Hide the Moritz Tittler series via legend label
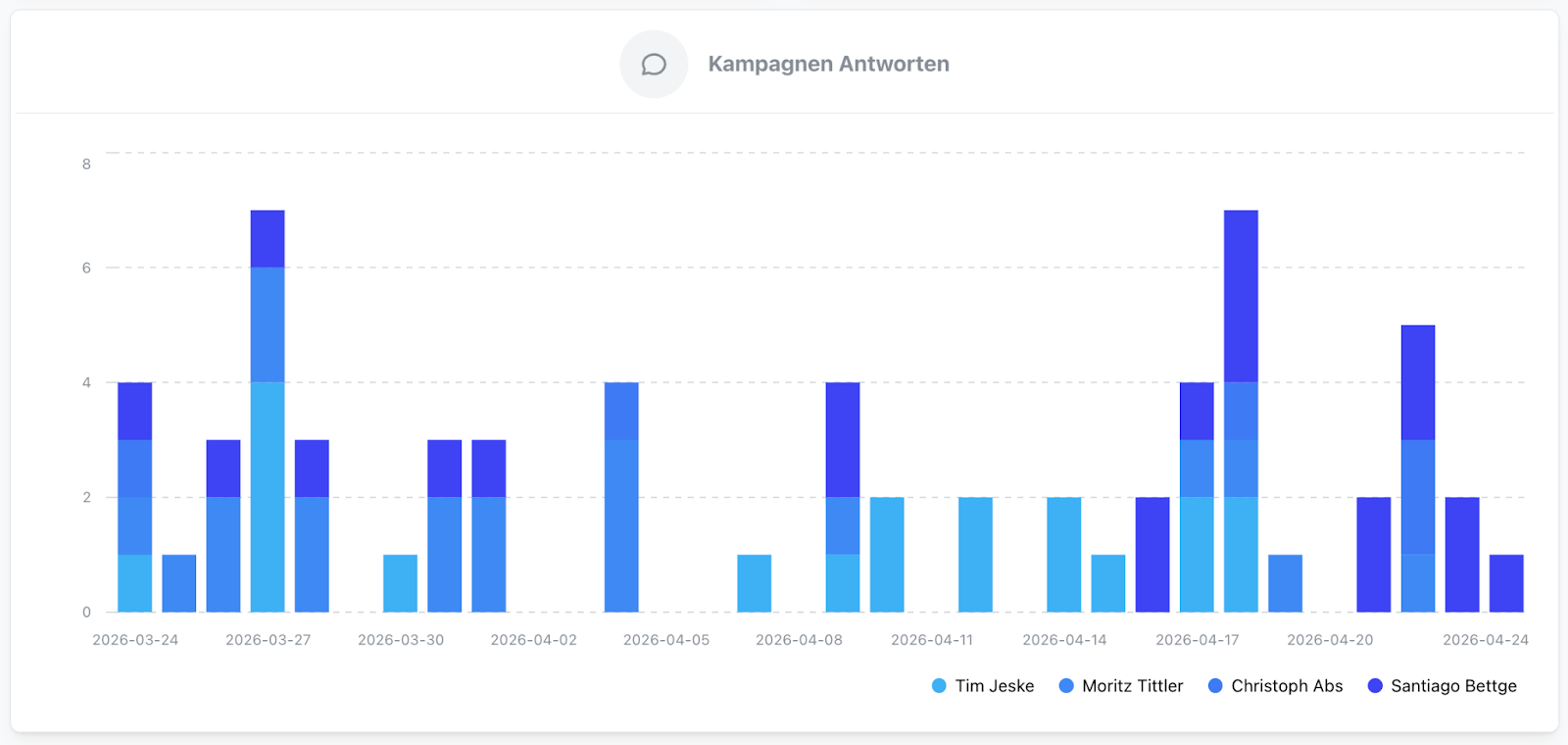Image resolution: width=1568 pixels, height=745 pixels. click(x=1132, y=686)
